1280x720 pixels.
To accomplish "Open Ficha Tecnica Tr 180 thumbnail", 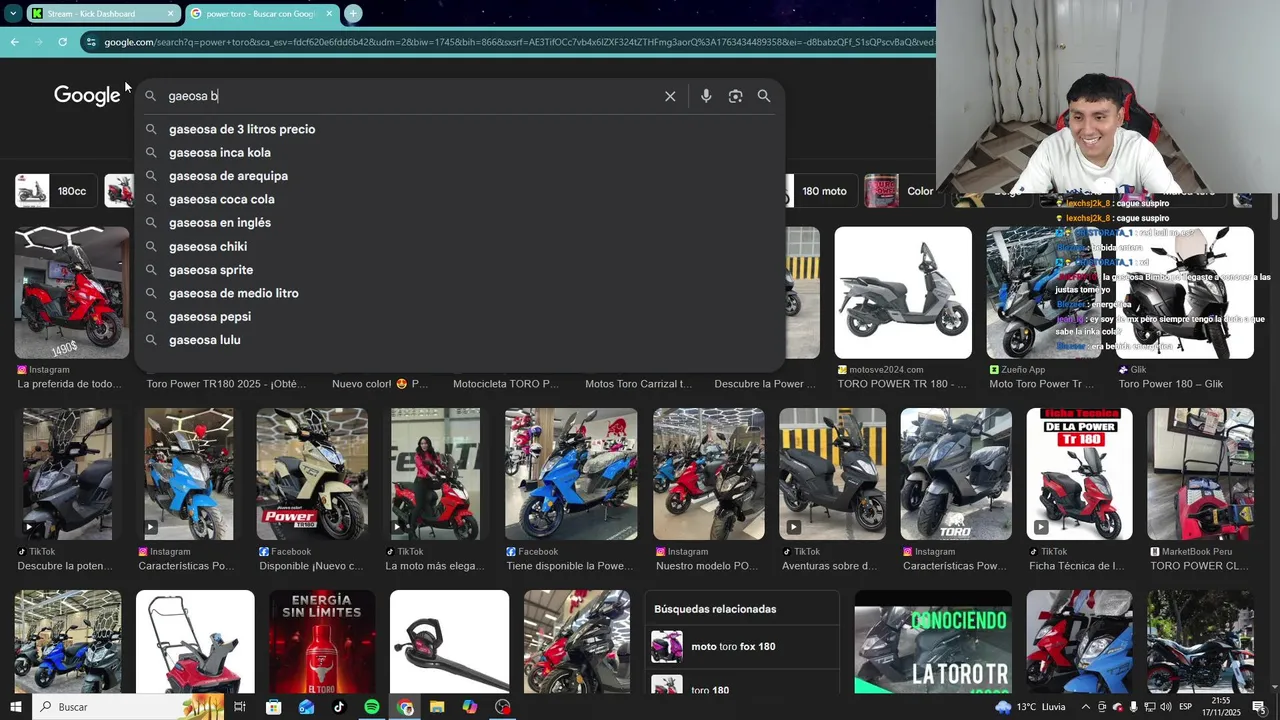I will coord(1079,474).
